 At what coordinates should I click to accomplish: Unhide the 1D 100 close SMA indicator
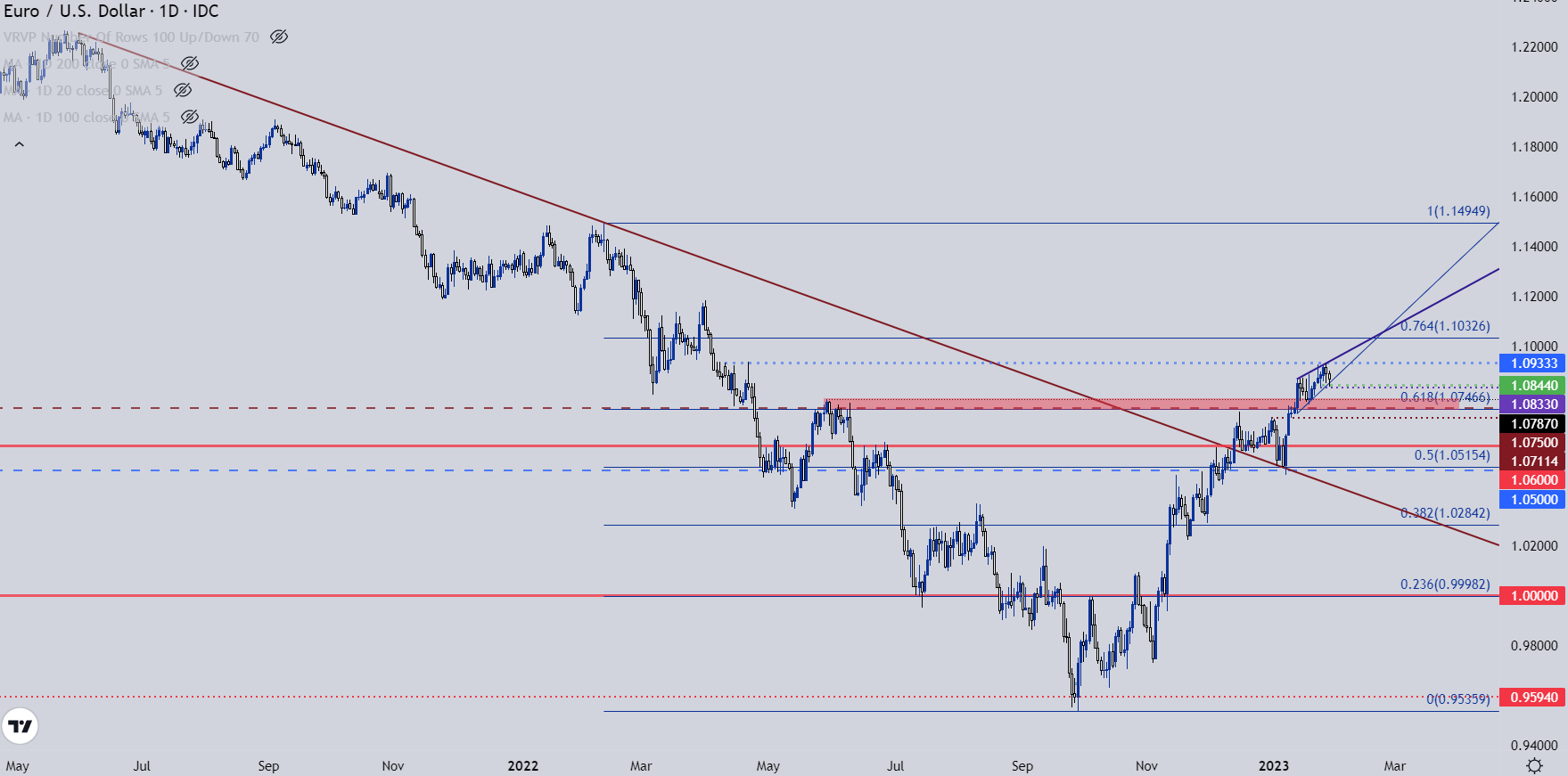(x=189, y=117)
